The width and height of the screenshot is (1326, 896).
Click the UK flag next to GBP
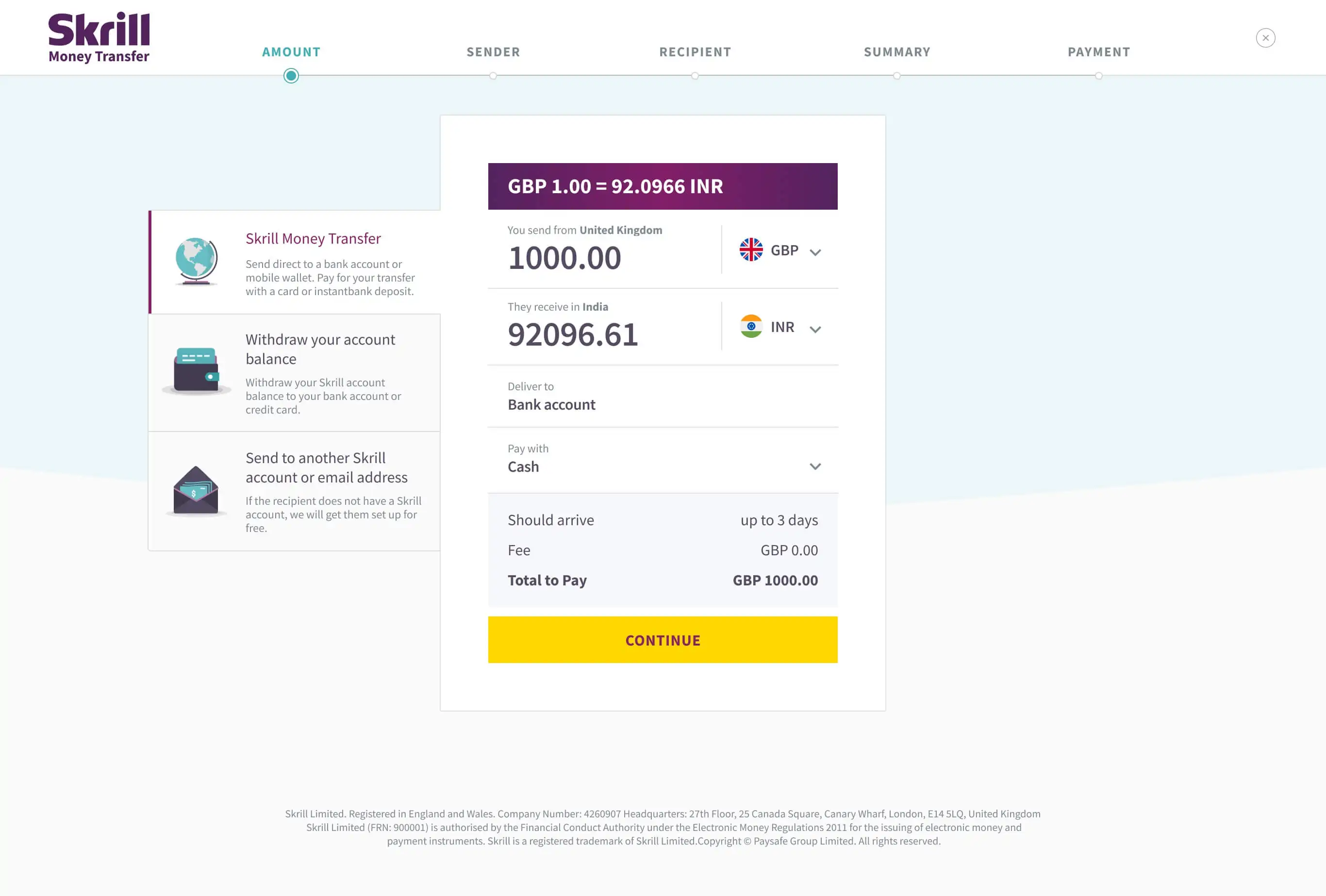click(750, 249)
